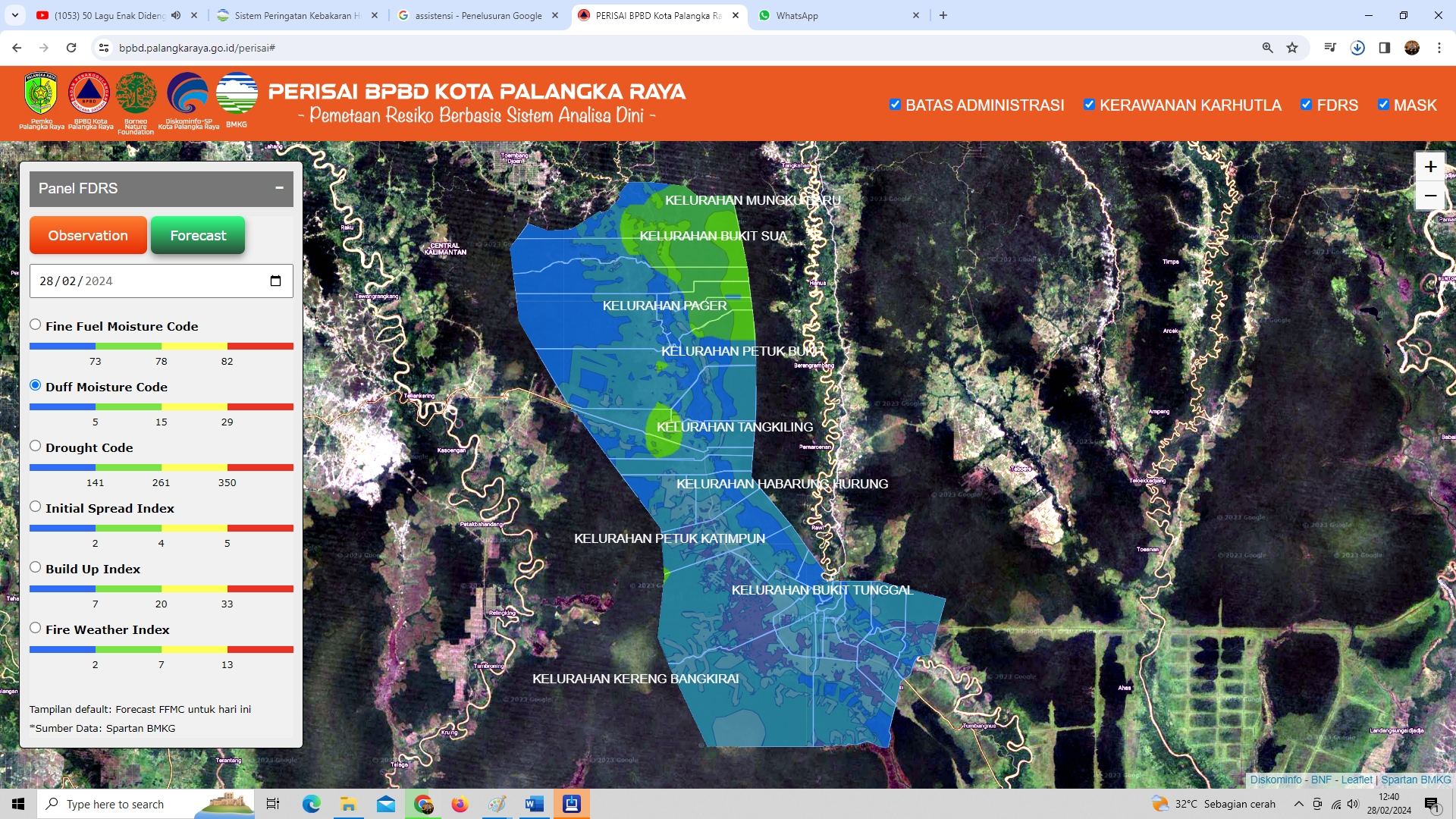
Task: Zoom in the map with plus button
Action: pos(1430,167)
